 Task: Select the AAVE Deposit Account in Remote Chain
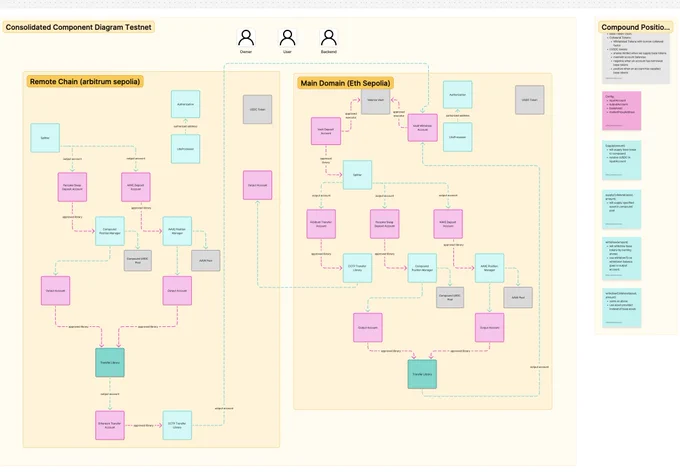tap(136, 187)
